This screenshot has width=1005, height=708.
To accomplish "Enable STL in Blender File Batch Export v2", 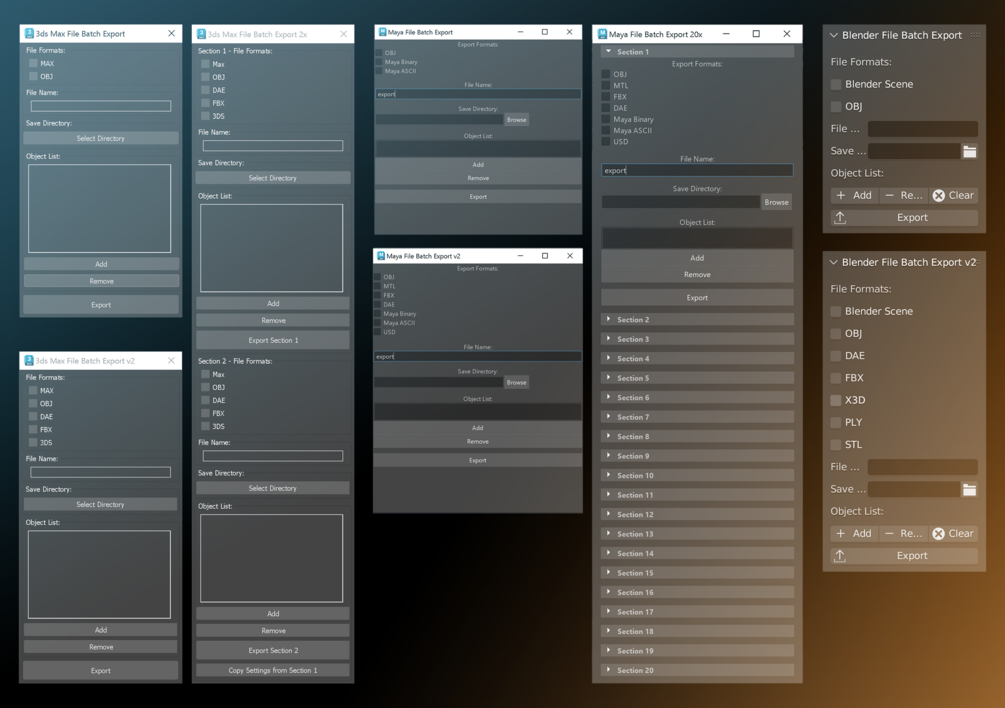I will coord(836,445).
